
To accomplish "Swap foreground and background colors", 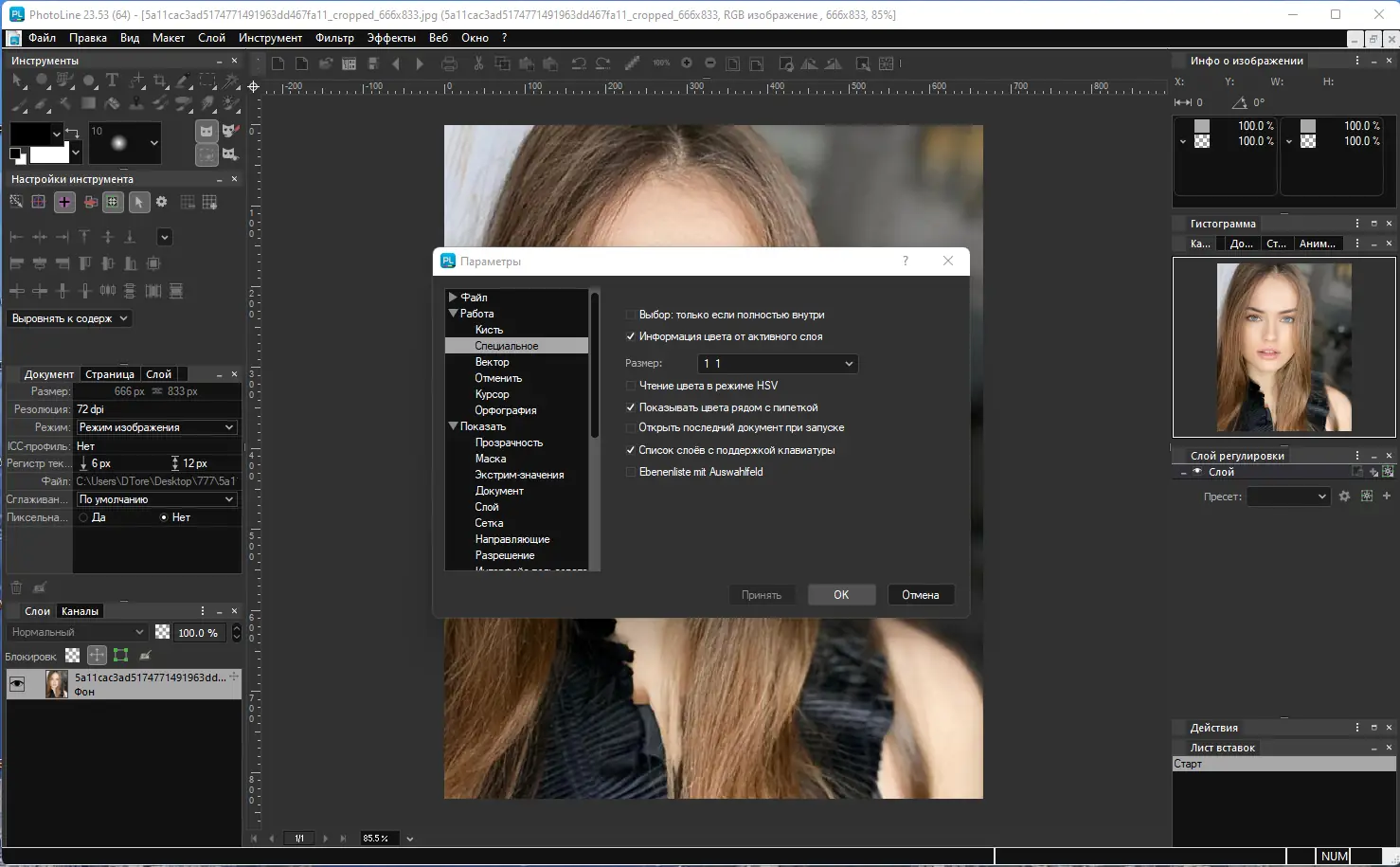I will click(x=72, y=133).
